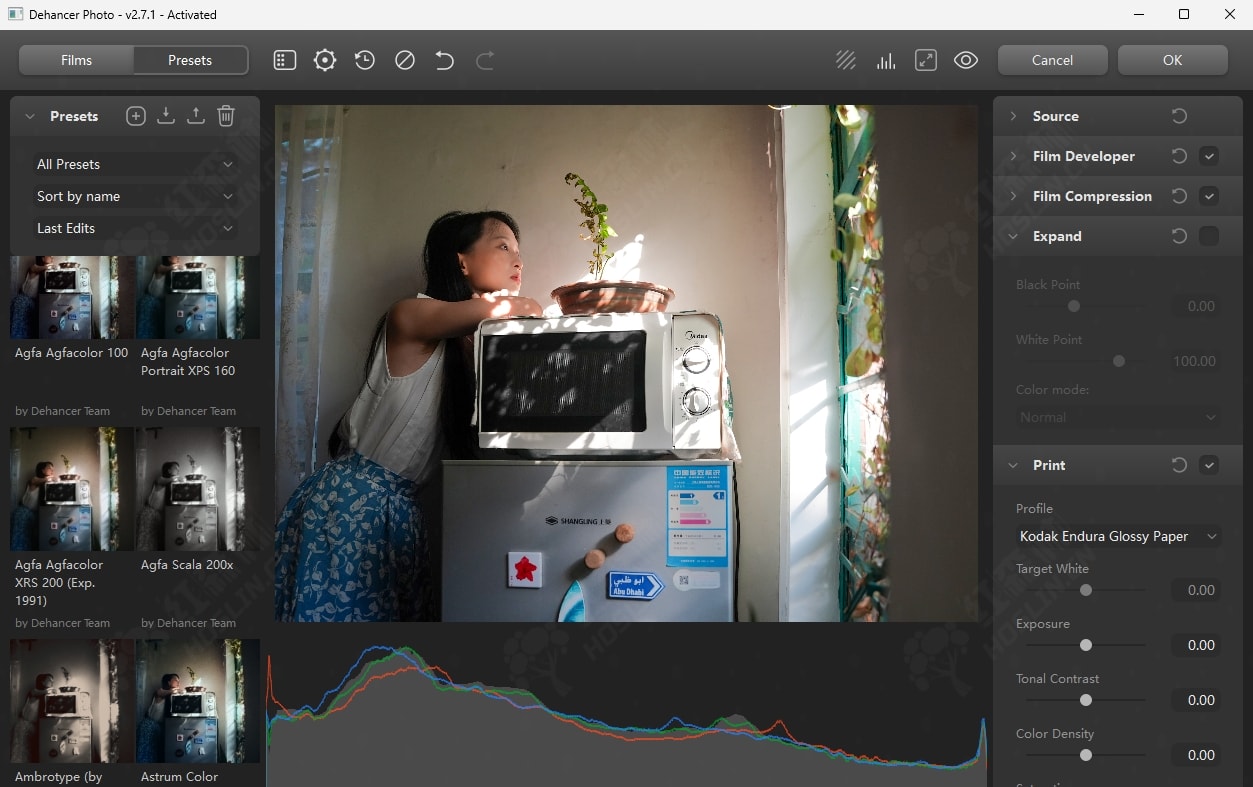Select the Astrum Color preset thumbnail
The height and width of the screenshot is (787, 1253).
tap(197, 701)
